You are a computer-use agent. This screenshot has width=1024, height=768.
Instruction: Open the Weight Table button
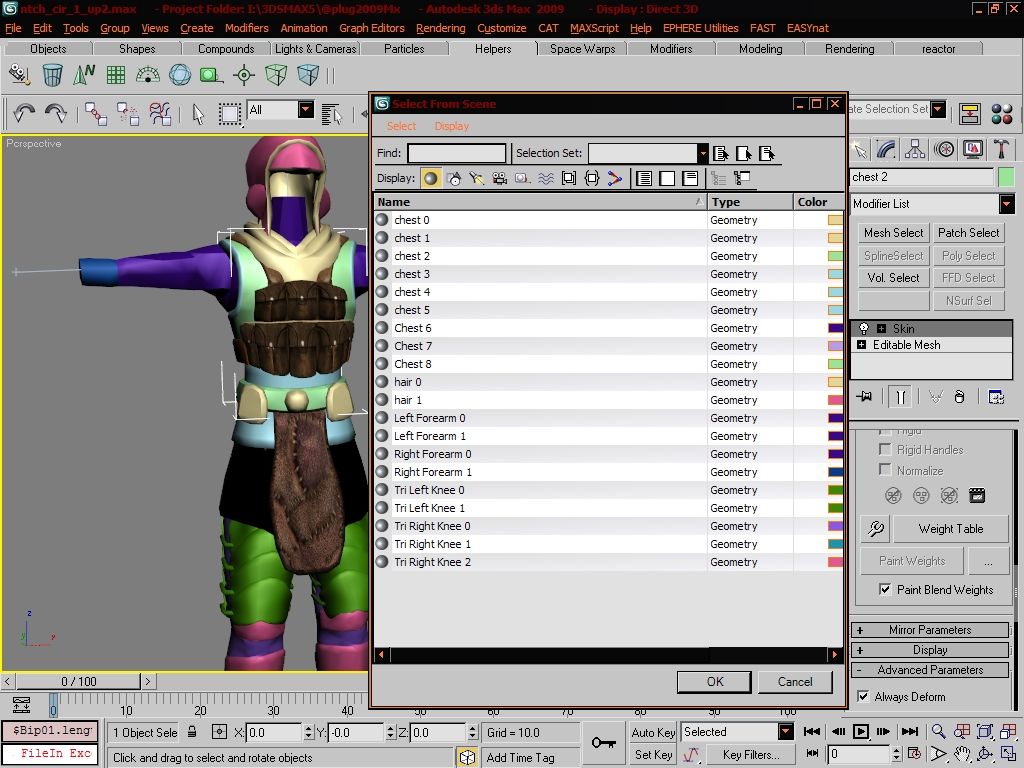coord(950,528)
